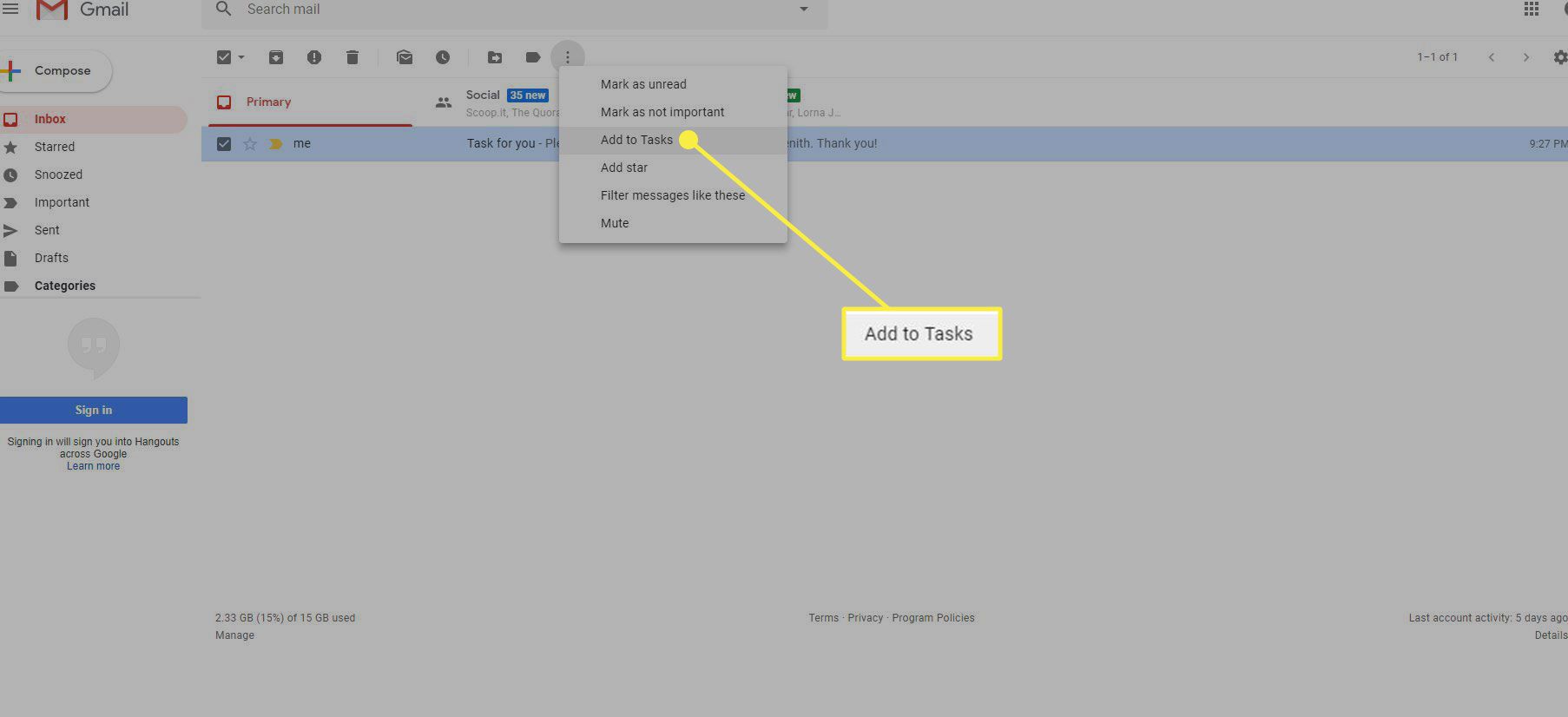This screenshot has width=1568, height=717.
Task: Click the Gmail logo
Action: click(x=82, y=10)
